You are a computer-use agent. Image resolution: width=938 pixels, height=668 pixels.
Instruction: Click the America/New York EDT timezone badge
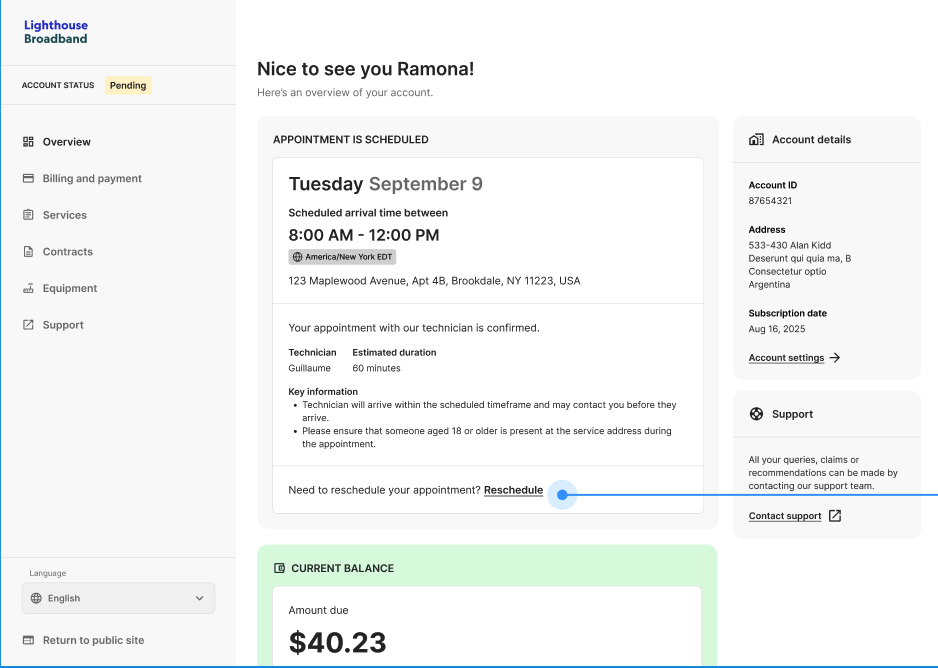(342, 257)
